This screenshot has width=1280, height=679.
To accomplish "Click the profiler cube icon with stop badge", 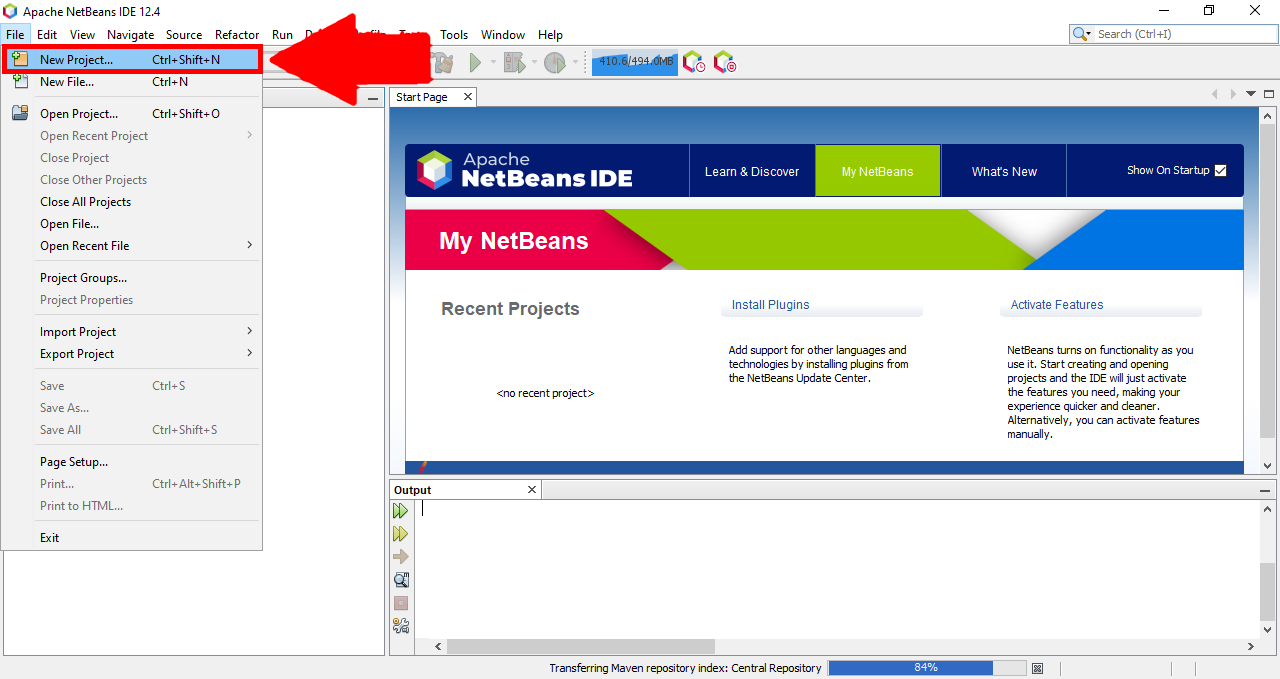I will pyautogui.click(x=725, y=62).
